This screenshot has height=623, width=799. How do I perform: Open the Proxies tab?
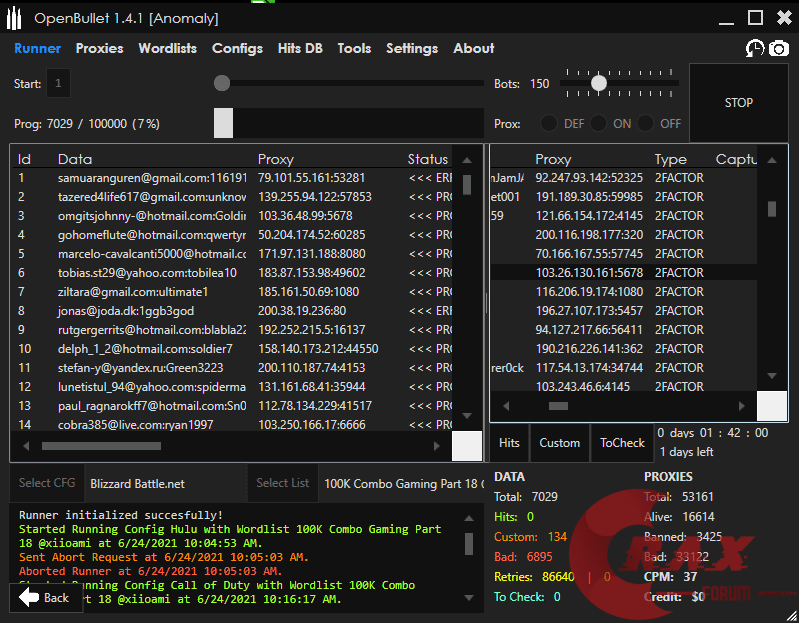99,48
